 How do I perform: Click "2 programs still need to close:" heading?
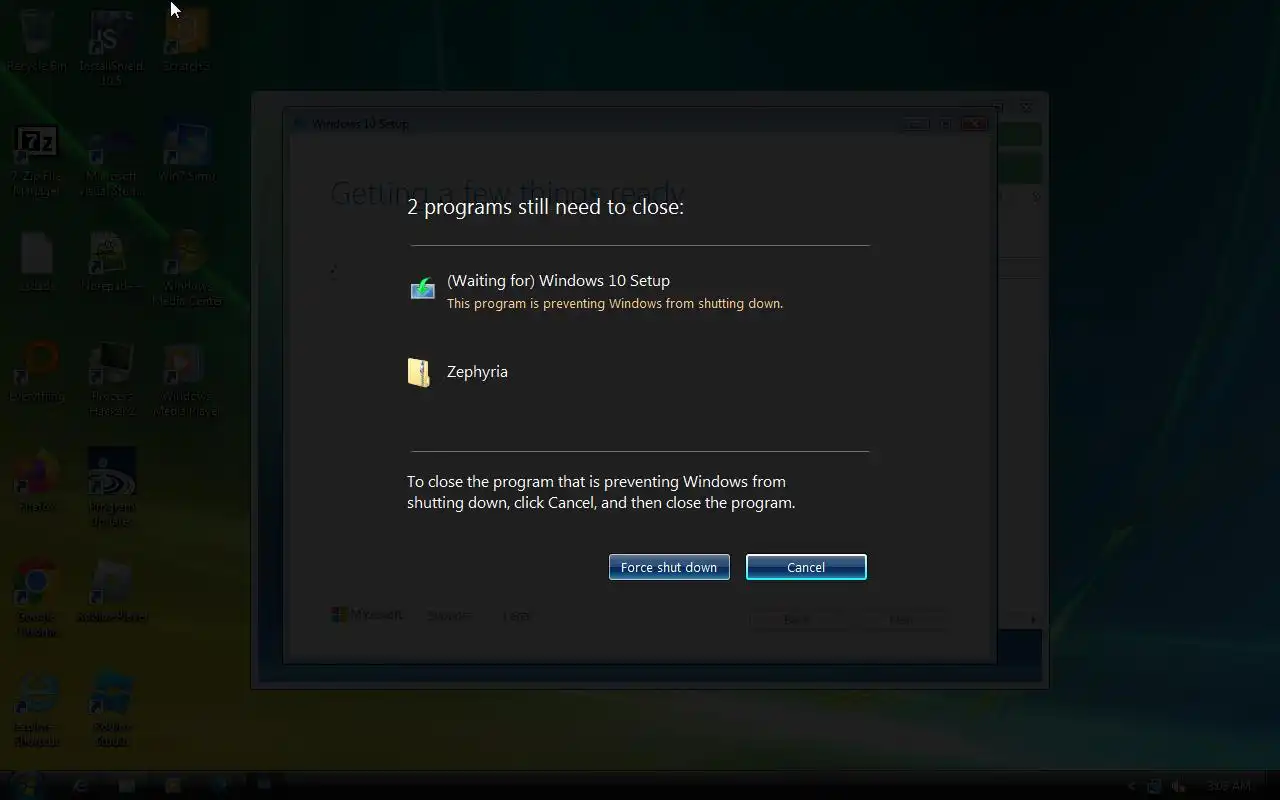click(x=545, y=207)
